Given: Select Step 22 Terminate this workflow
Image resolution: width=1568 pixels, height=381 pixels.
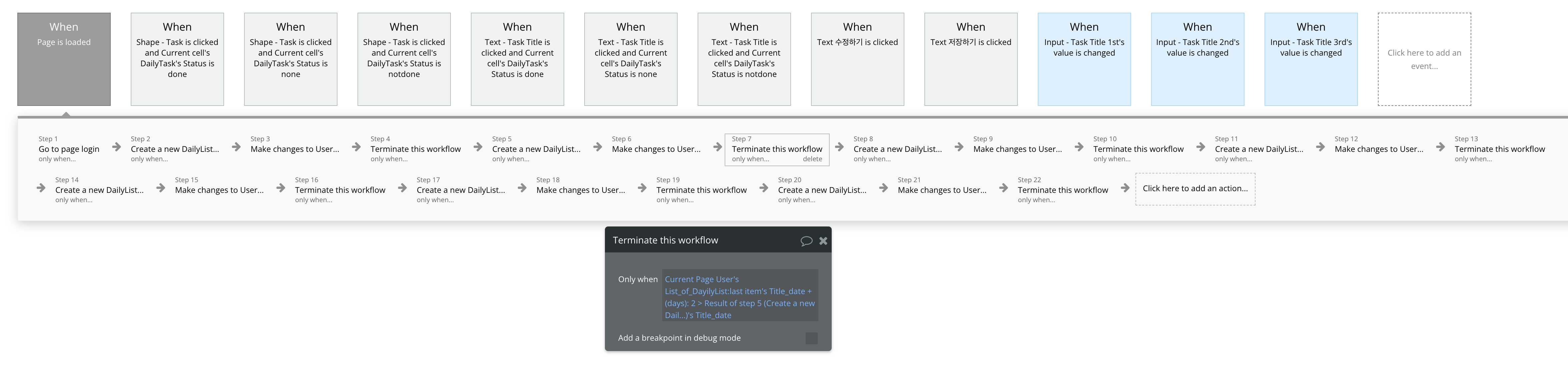Looking at the screenshot, I should [1062, 190].
